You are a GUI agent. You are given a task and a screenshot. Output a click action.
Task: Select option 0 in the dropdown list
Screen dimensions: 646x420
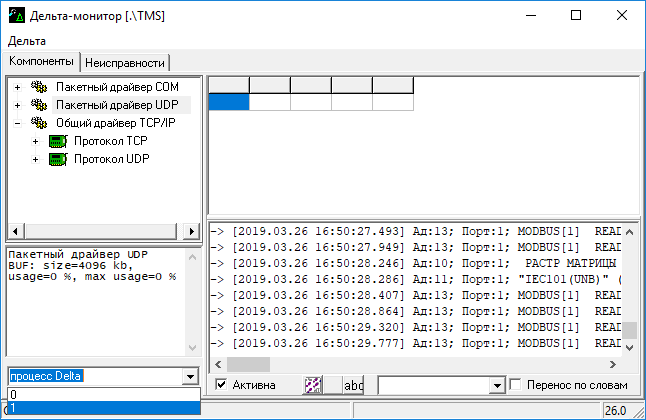click(100, 394)
